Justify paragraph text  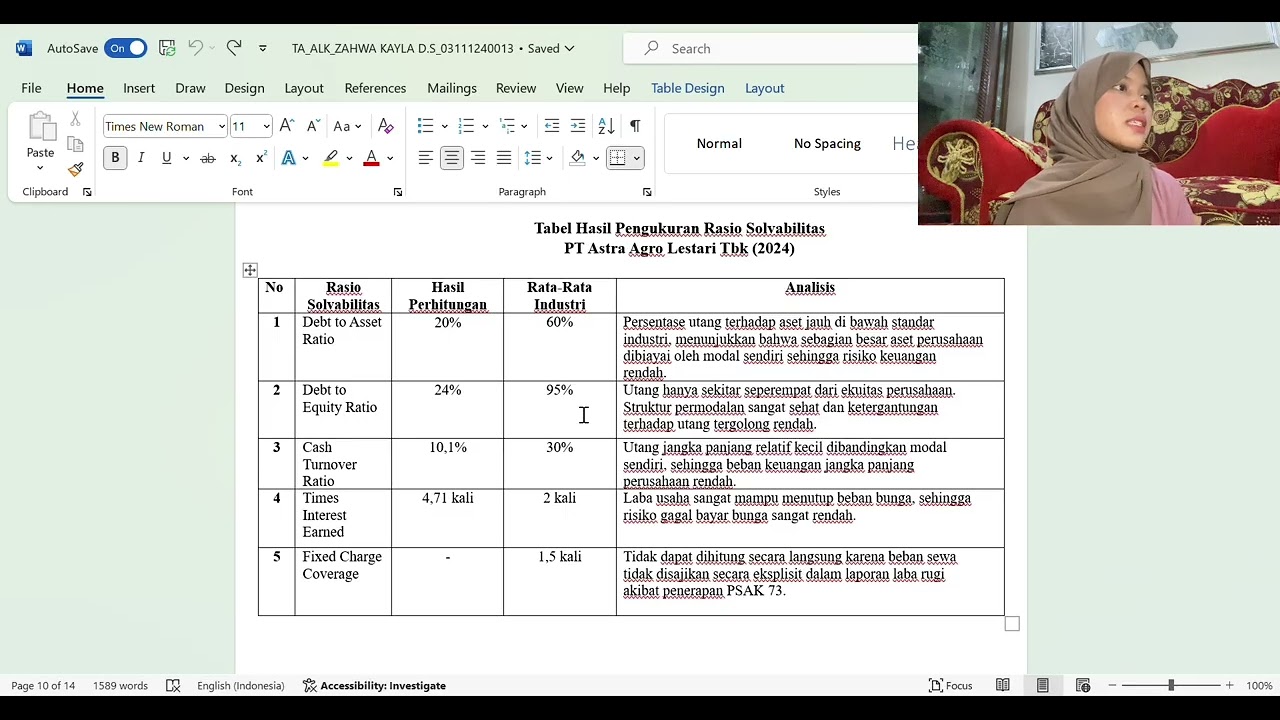(x=504, y=158)
